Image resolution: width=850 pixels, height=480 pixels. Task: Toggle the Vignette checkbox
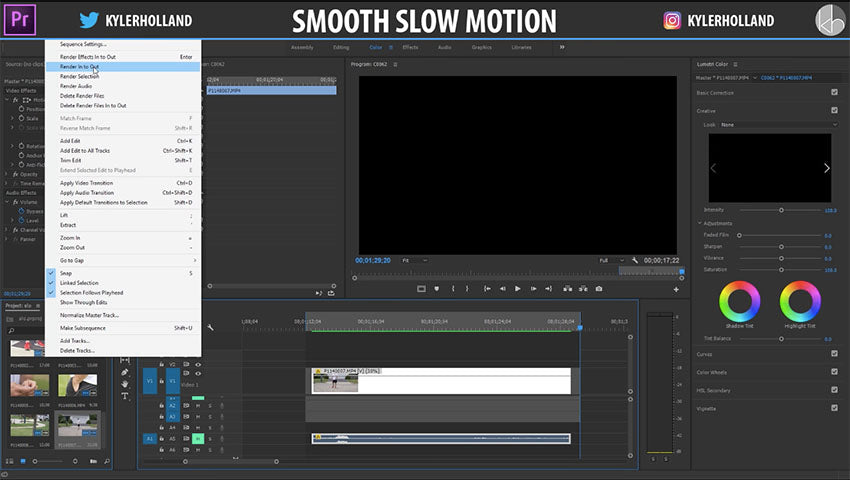pos(834,408)
